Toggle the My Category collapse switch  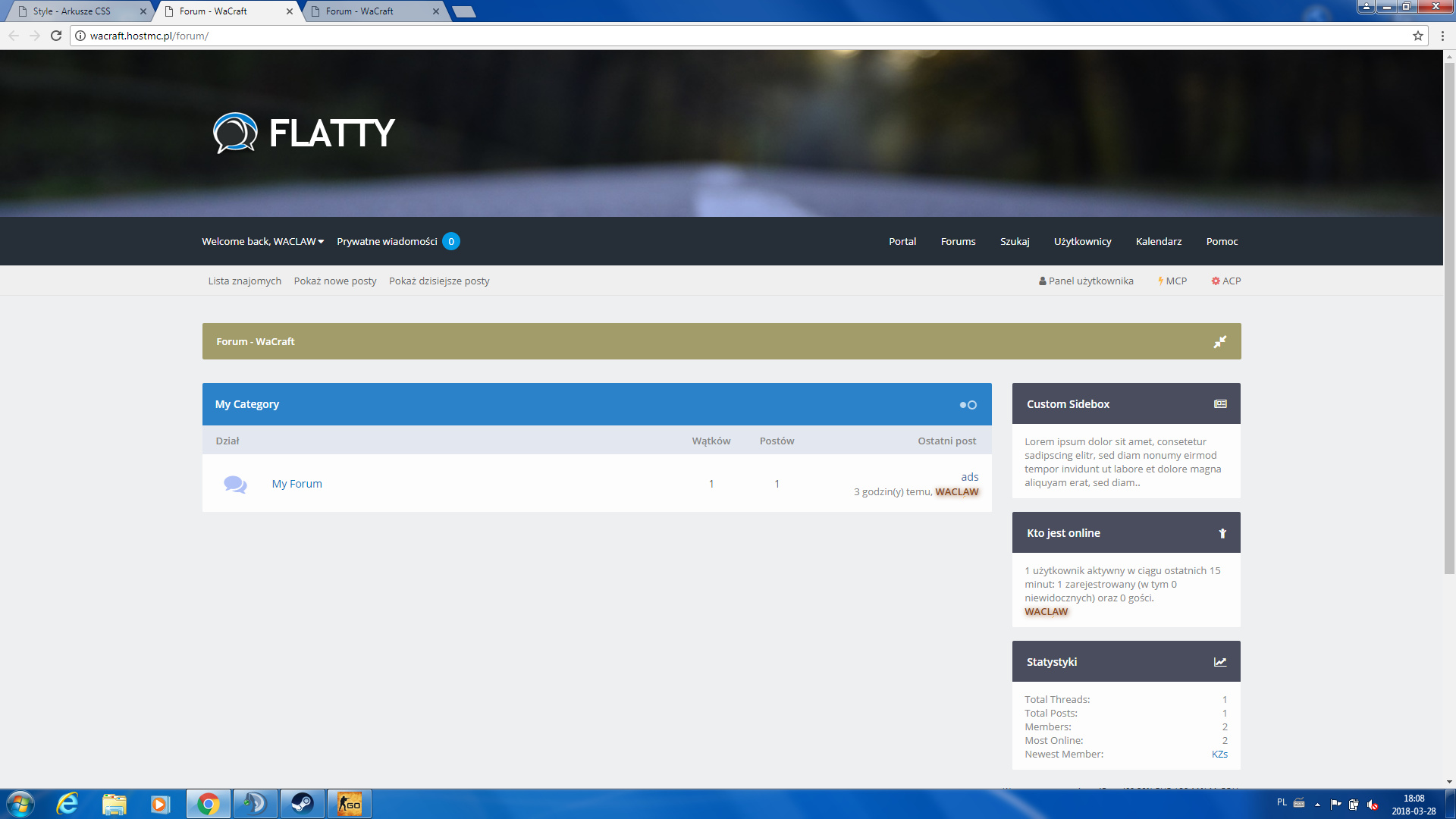click(968, 405)
